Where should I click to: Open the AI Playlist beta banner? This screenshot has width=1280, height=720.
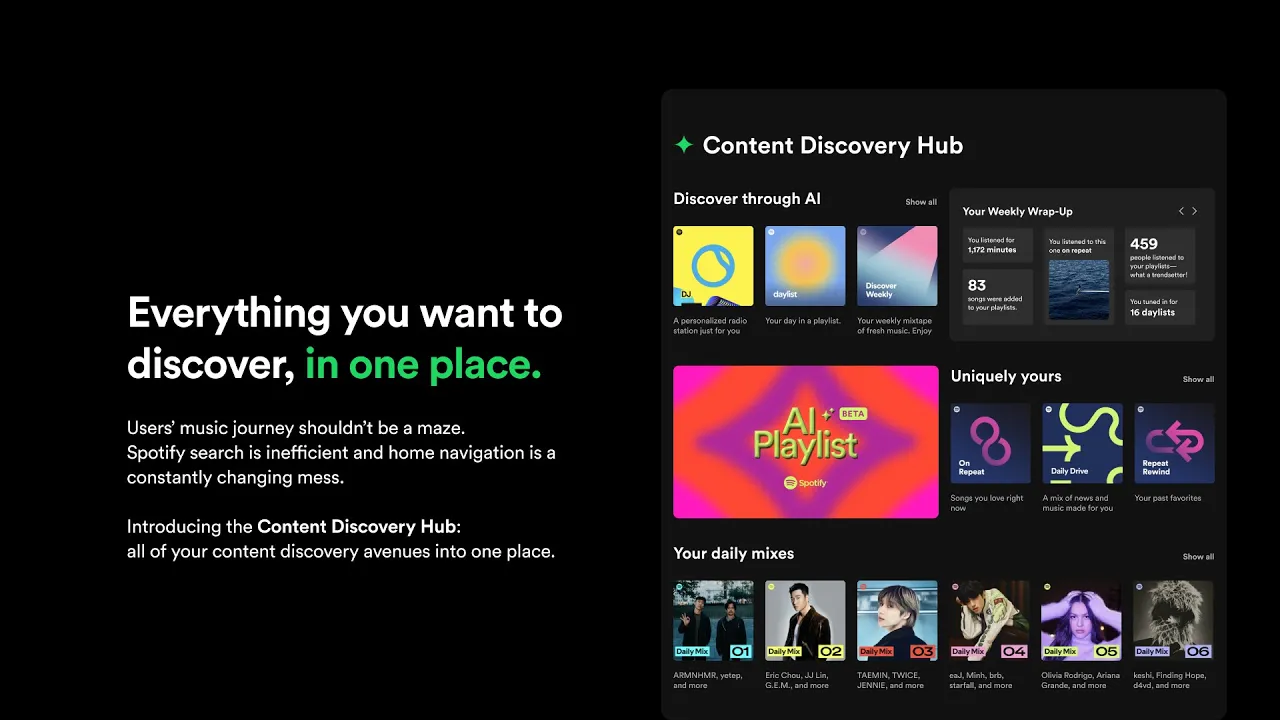806,442
